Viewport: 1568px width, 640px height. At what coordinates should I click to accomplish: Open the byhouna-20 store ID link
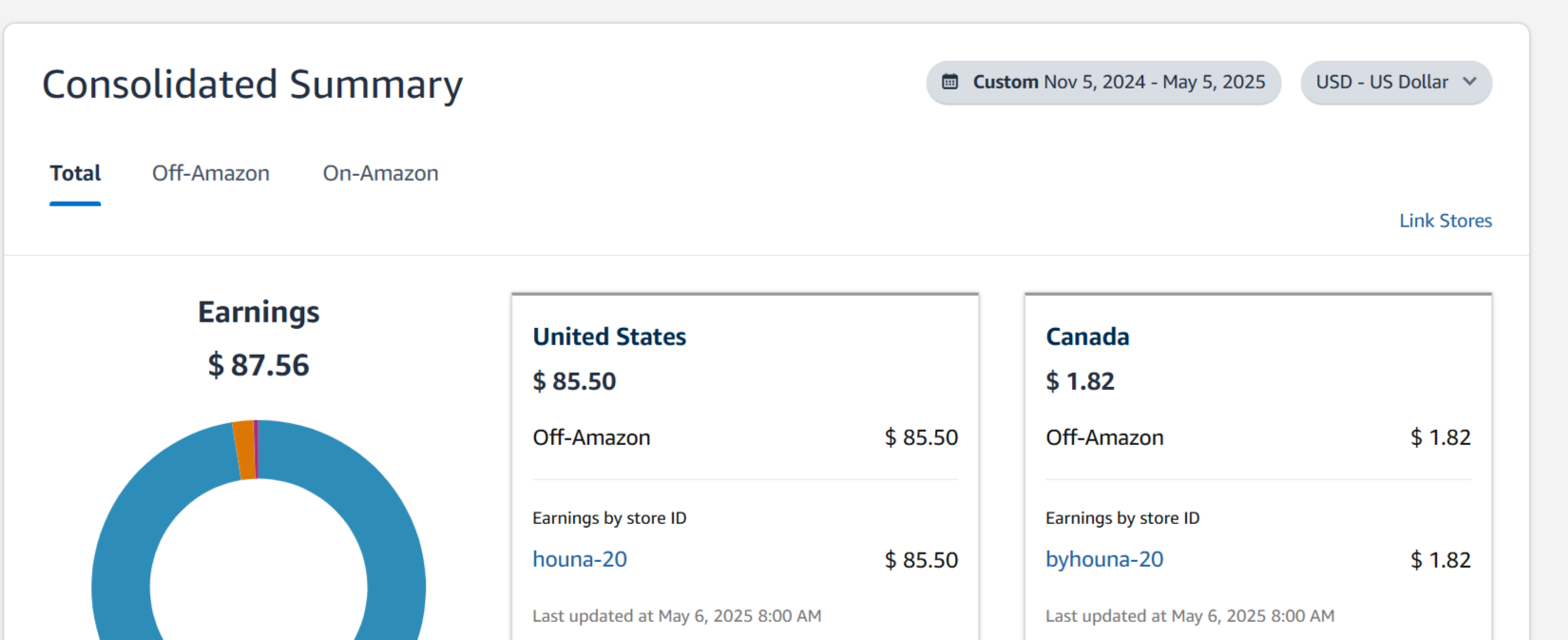tap(1104, 559)
